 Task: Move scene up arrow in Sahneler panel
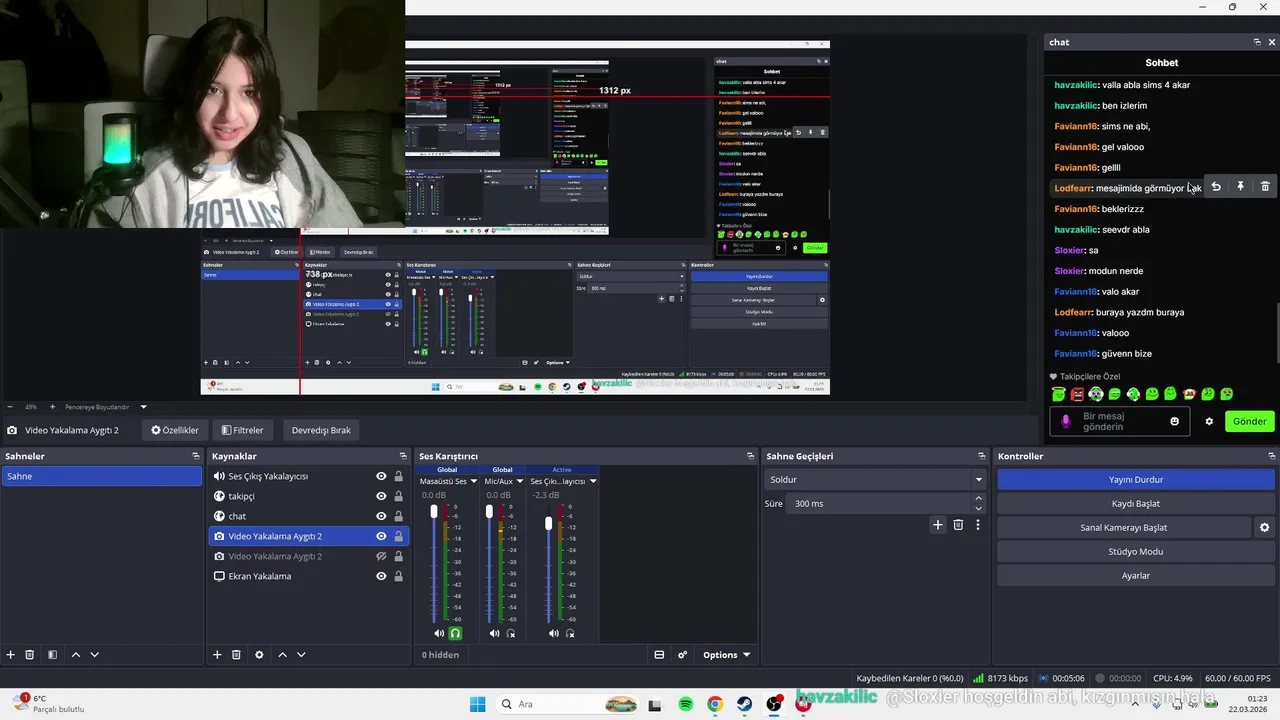(x=76, y=655)
